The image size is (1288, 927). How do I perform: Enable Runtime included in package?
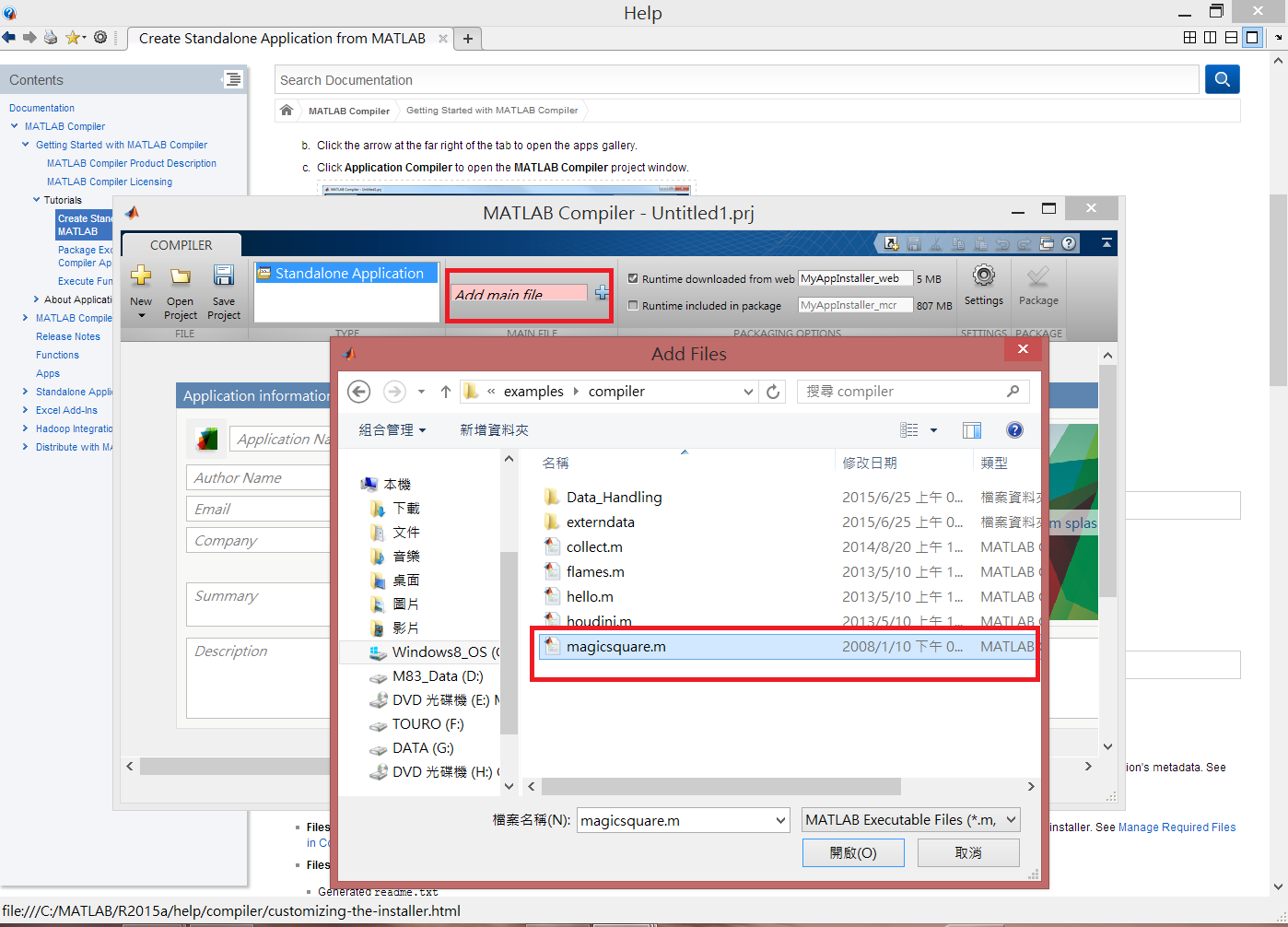[x=633, y=304]
